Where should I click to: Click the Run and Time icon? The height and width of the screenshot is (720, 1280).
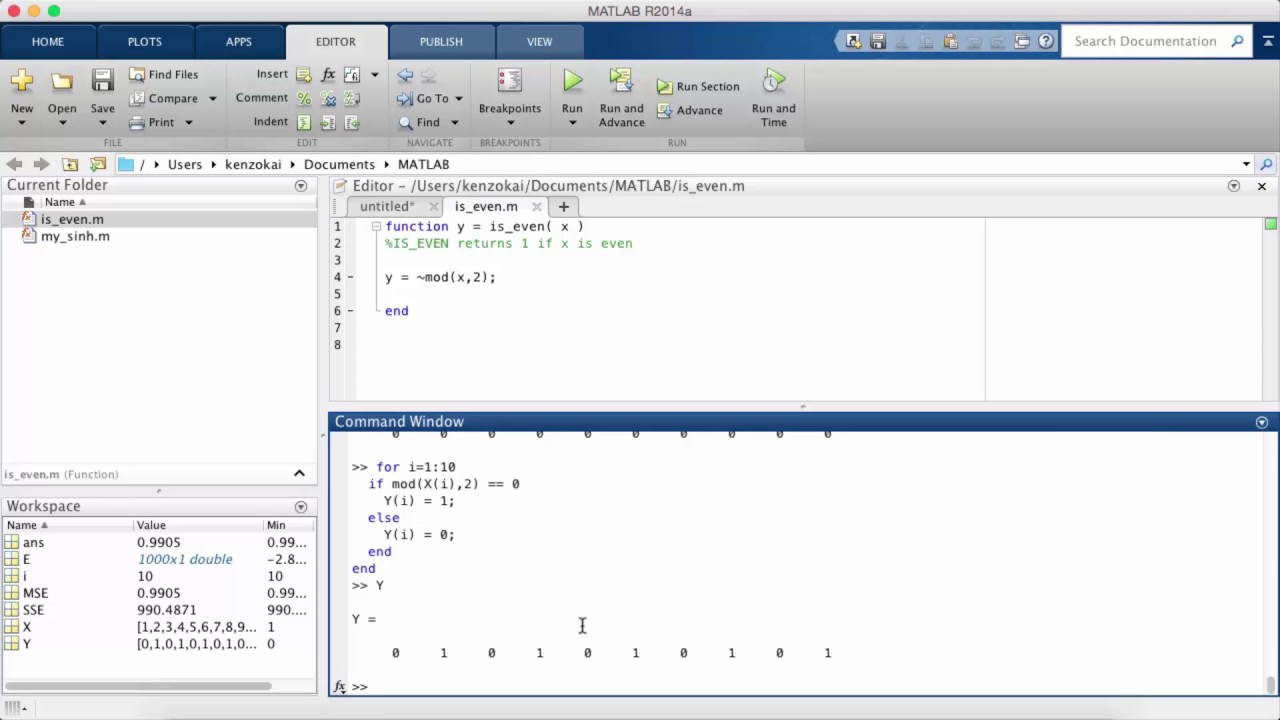(x=773, y=81)
